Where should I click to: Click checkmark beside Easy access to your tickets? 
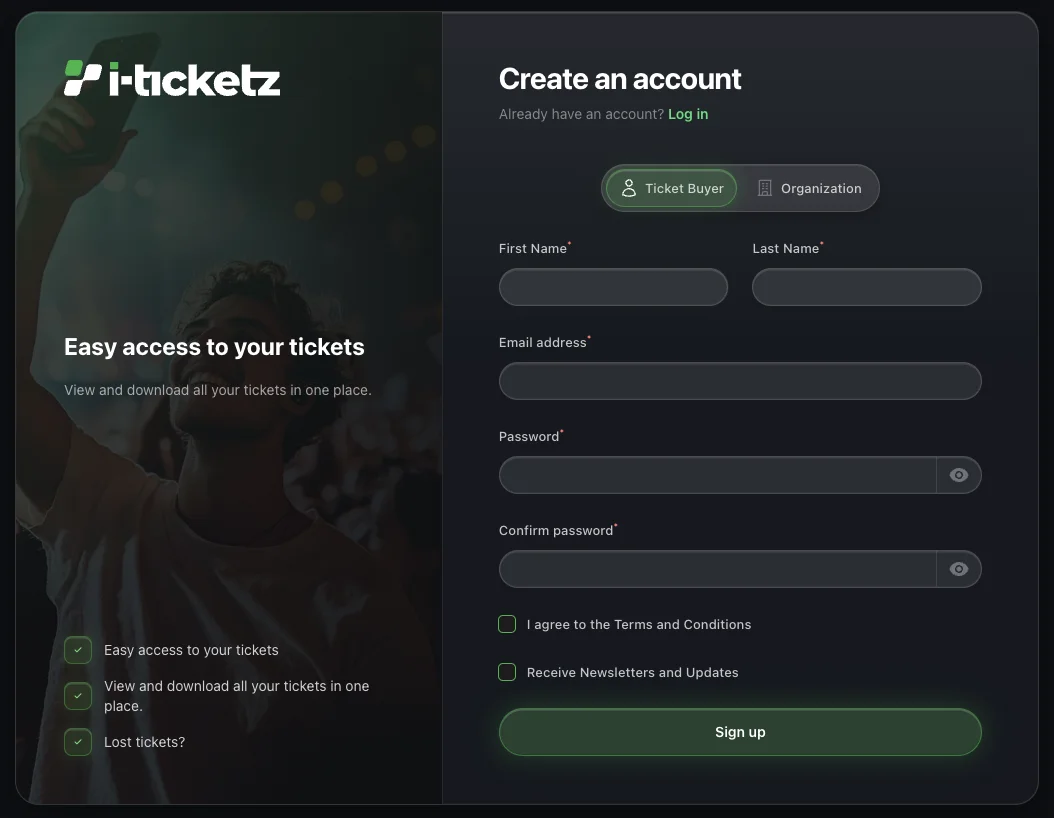(x=78, y=650)
